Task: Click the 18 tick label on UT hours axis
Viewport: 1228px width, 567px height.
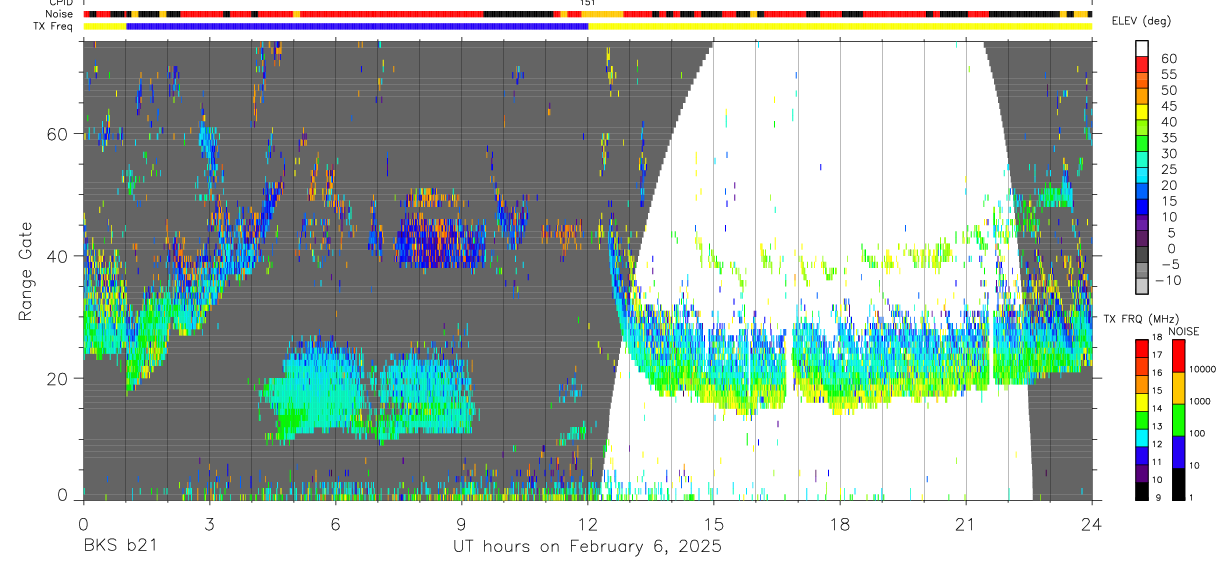Action: 840,524
